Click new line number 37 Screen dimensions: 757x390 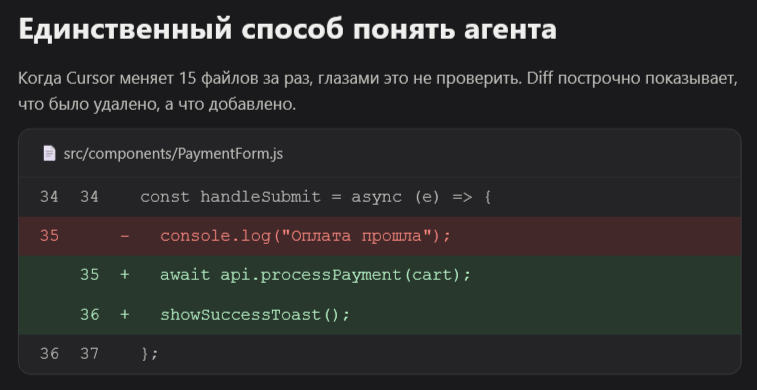89,354
